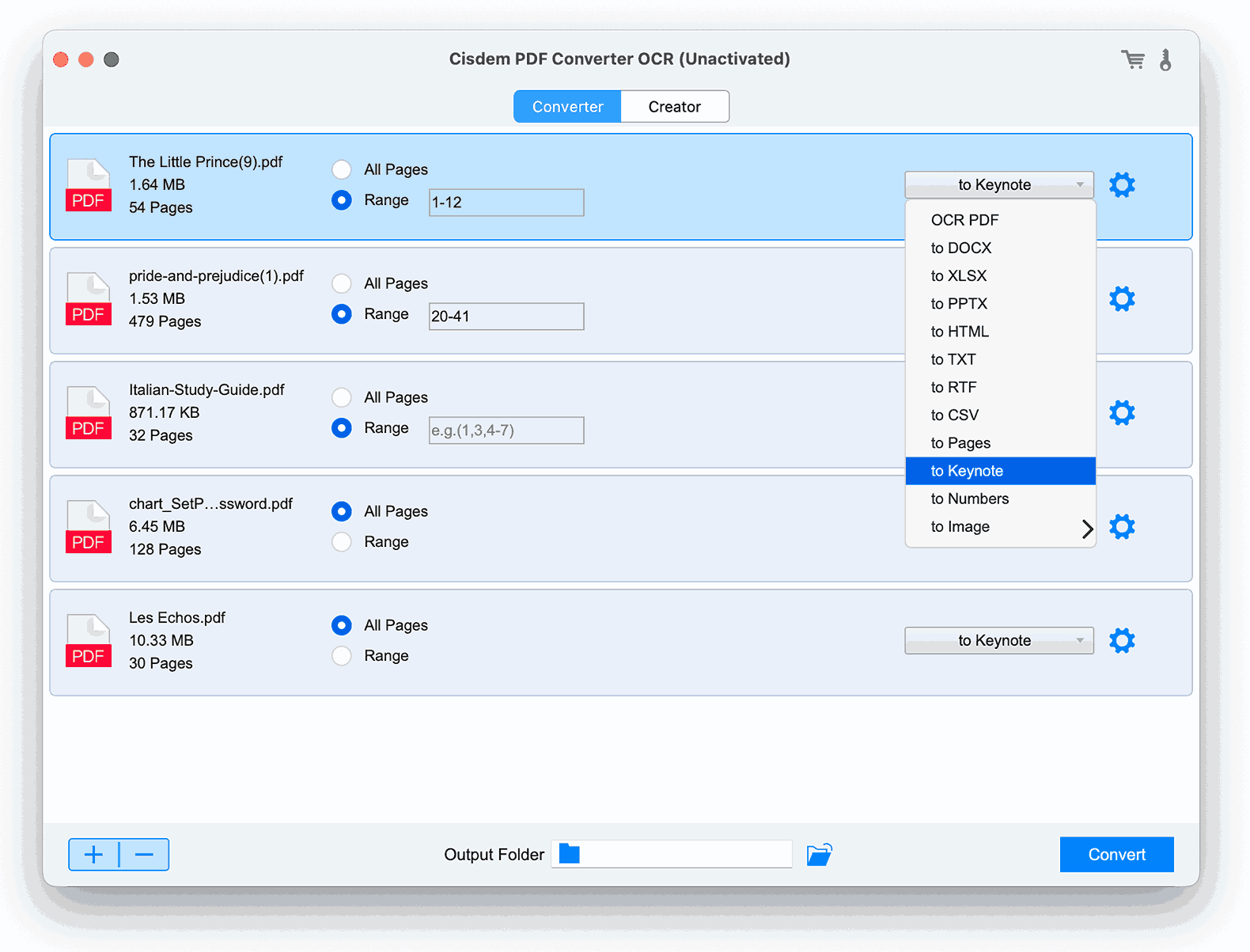Select Range for The Little Prince(9).pdf
The image size is (1250, 952).
click(342, 200)
